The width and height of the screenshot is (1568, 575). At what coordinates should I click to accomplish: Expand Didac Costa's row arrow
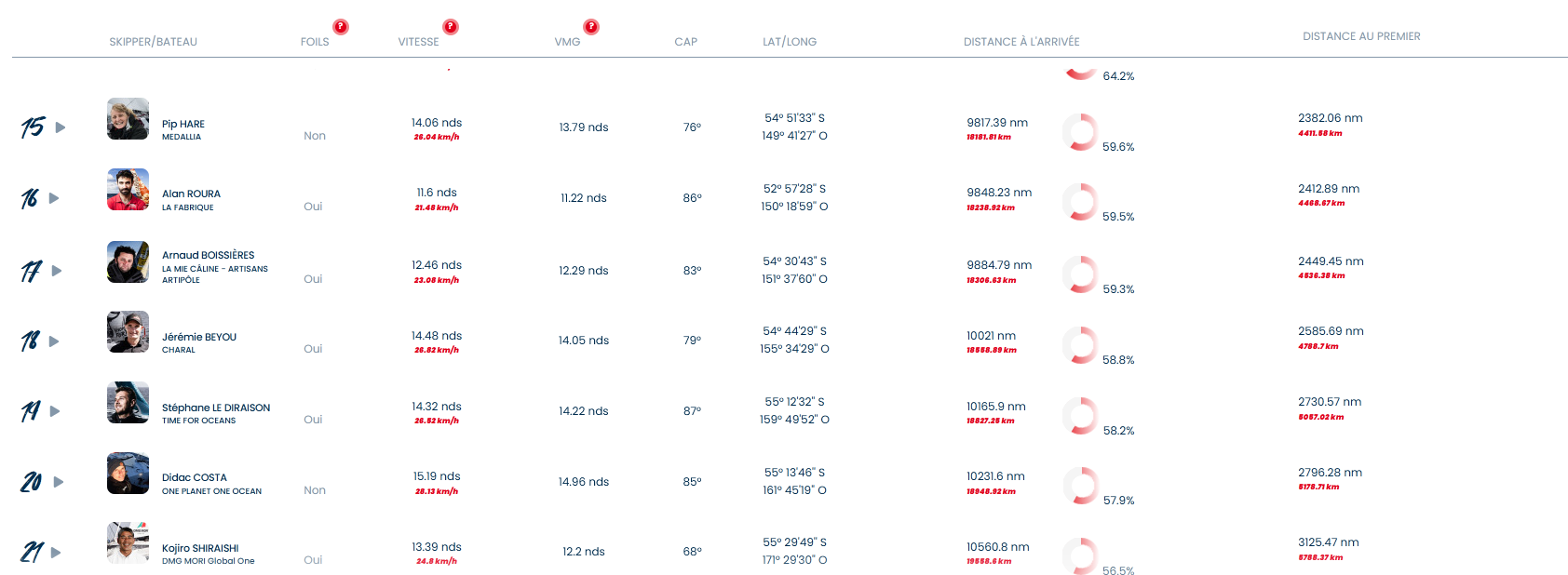(59, 482)
